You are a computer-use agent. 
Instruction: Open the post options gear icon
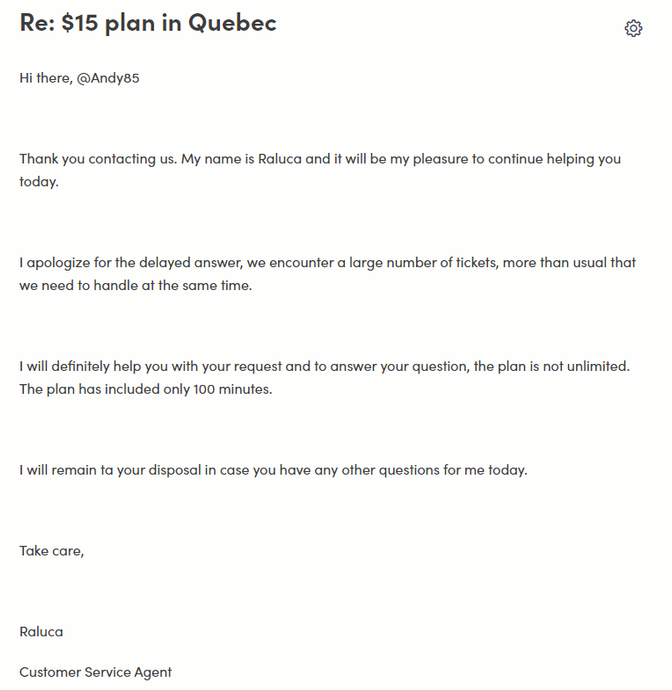point(633,28)
